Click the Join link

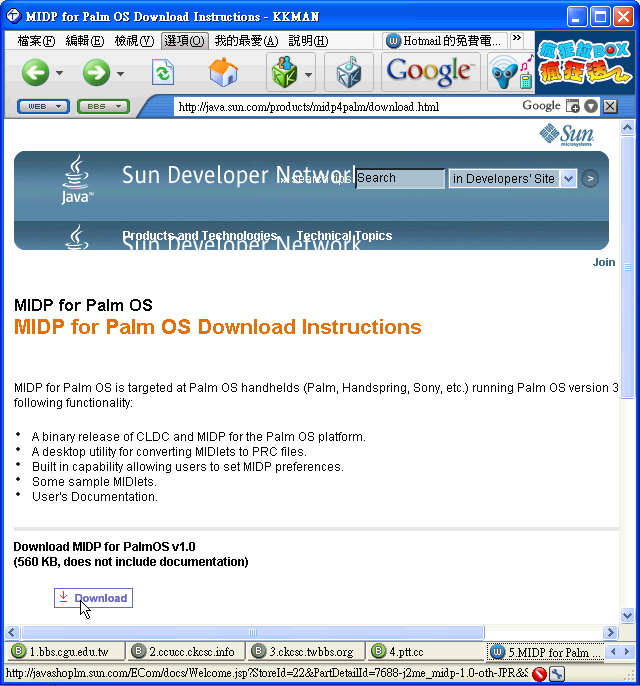tap(604, 262)
